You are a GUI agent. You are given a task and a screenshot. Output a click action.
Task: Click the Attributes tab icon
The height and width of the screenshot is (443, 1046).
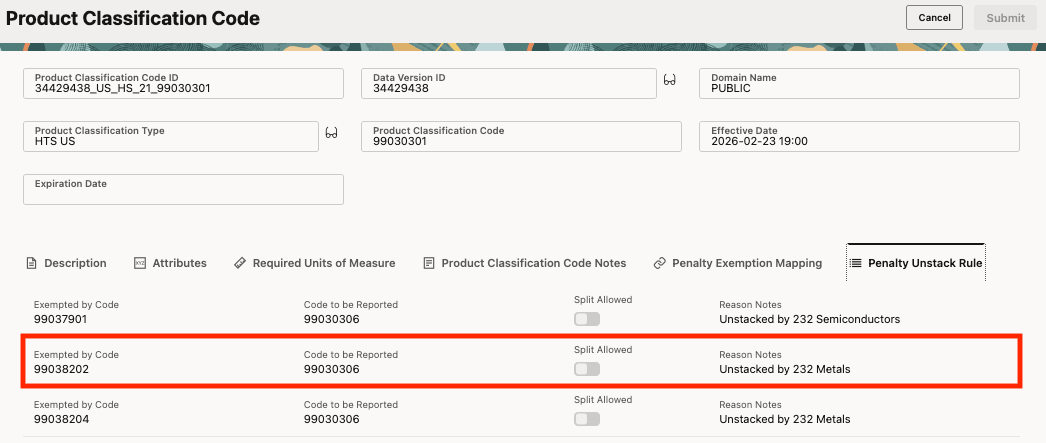(x=140, y=263)
